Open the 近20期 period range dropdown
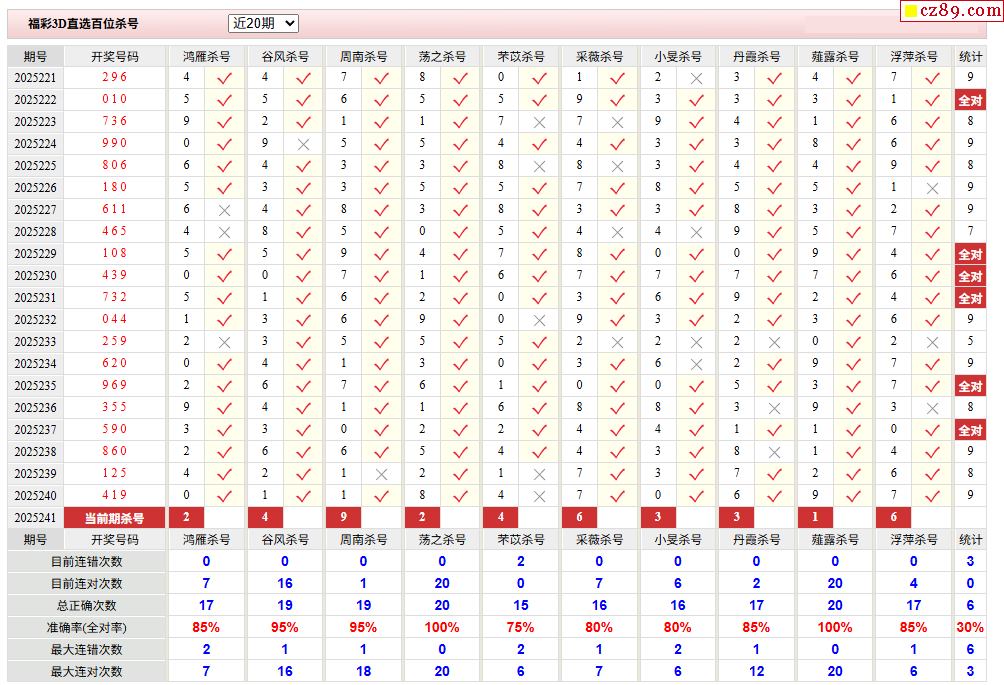1004x685 pixels. 263,24
